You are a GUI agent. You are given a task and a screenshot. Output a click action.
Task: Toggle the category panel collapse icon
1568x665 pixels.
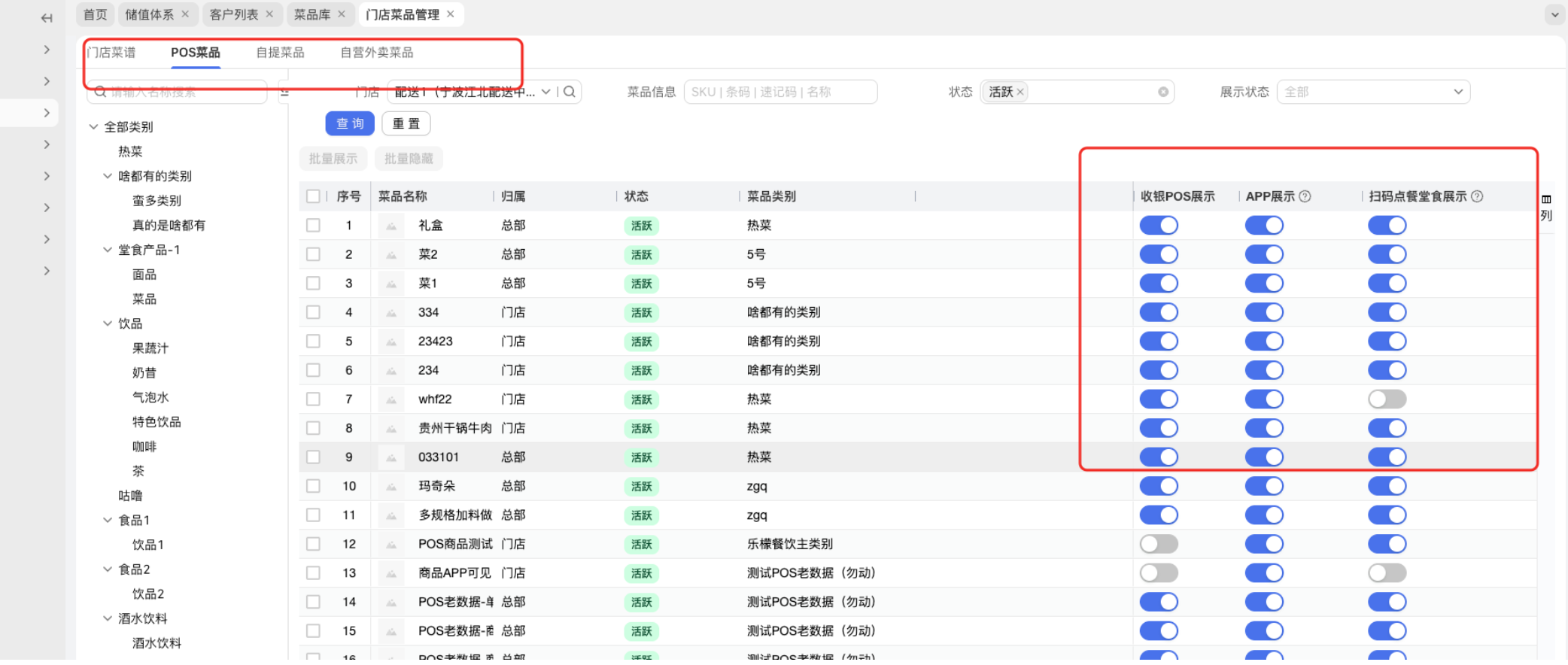coord(284,93)
